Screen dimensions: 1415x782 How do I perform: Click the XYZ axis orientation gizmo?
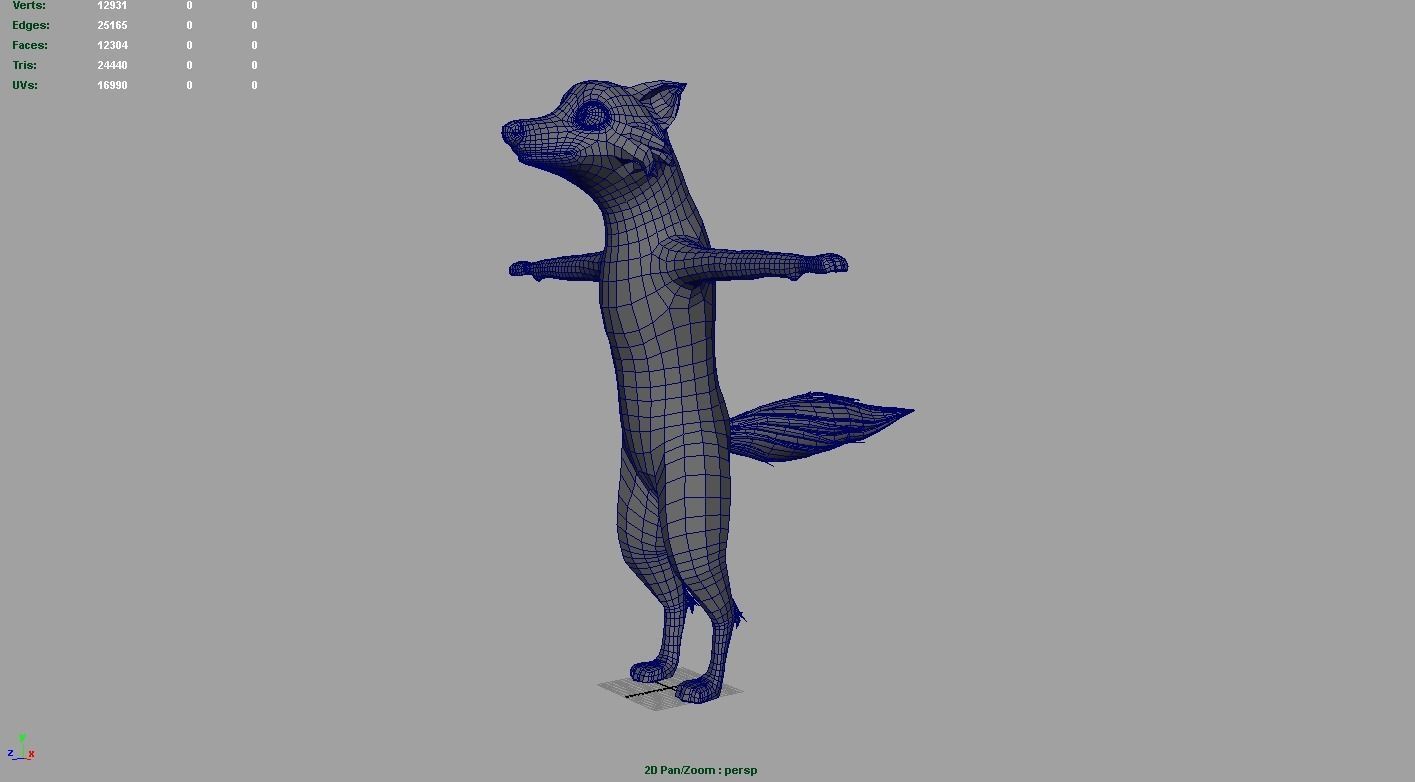pyautogui.click(x=21, y=748)
